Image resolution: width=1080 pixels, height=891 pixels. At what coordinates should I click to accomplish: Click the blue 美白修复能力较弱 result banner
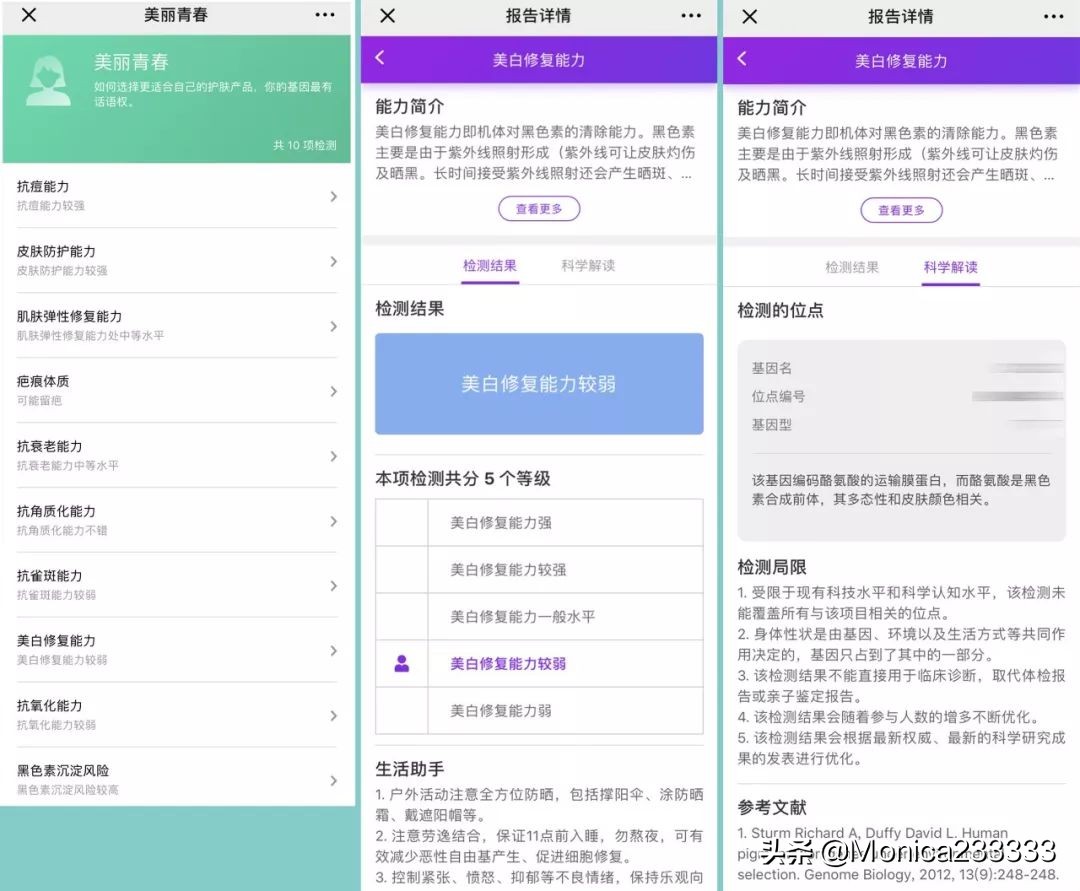[540, 384]
